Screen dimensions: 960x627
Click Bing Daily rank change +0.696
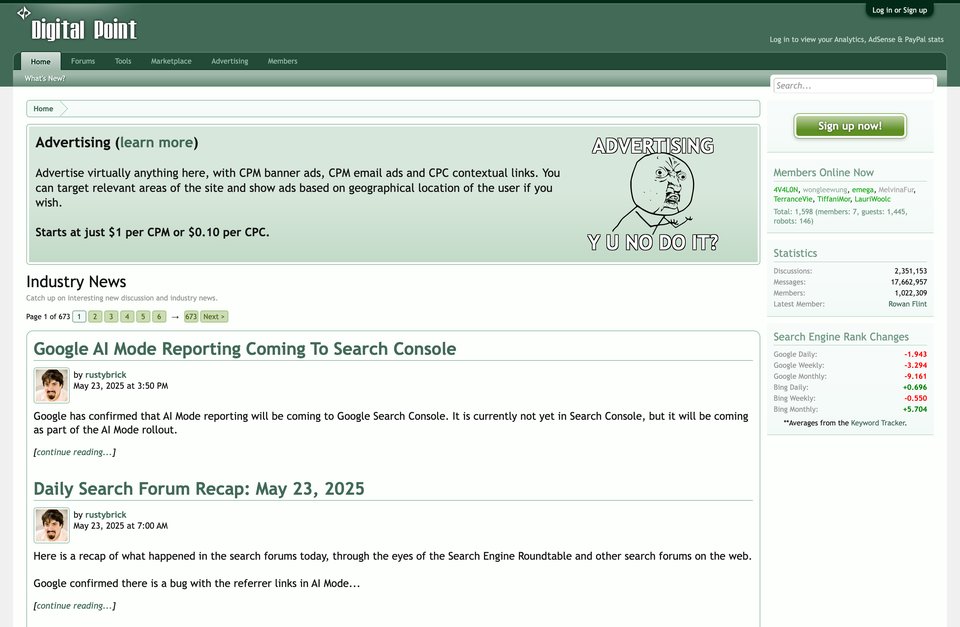(915, 388)
